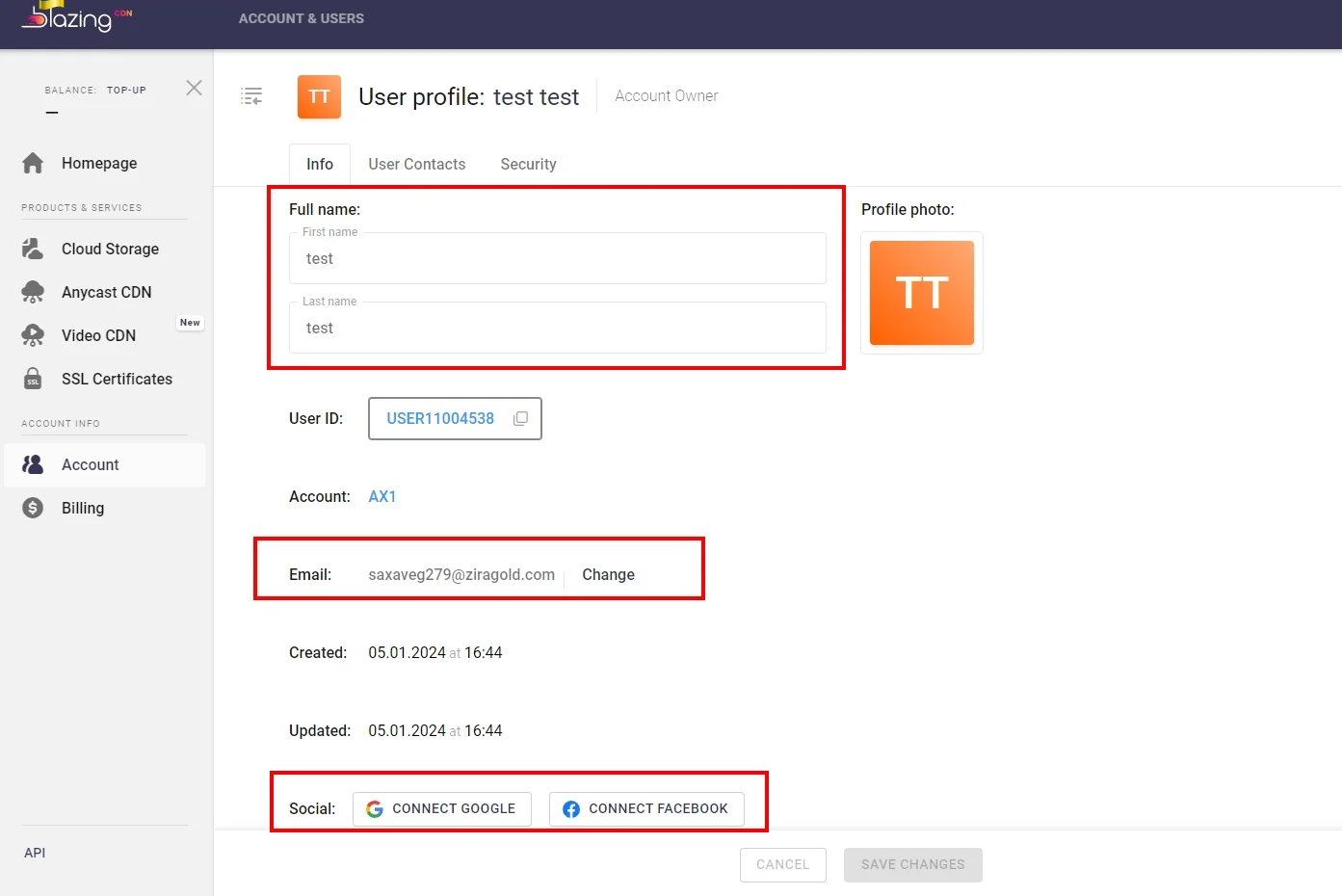Open the AX1 account link
Viewport: 1342px width, 896px height.
click(x=382, y=496)
